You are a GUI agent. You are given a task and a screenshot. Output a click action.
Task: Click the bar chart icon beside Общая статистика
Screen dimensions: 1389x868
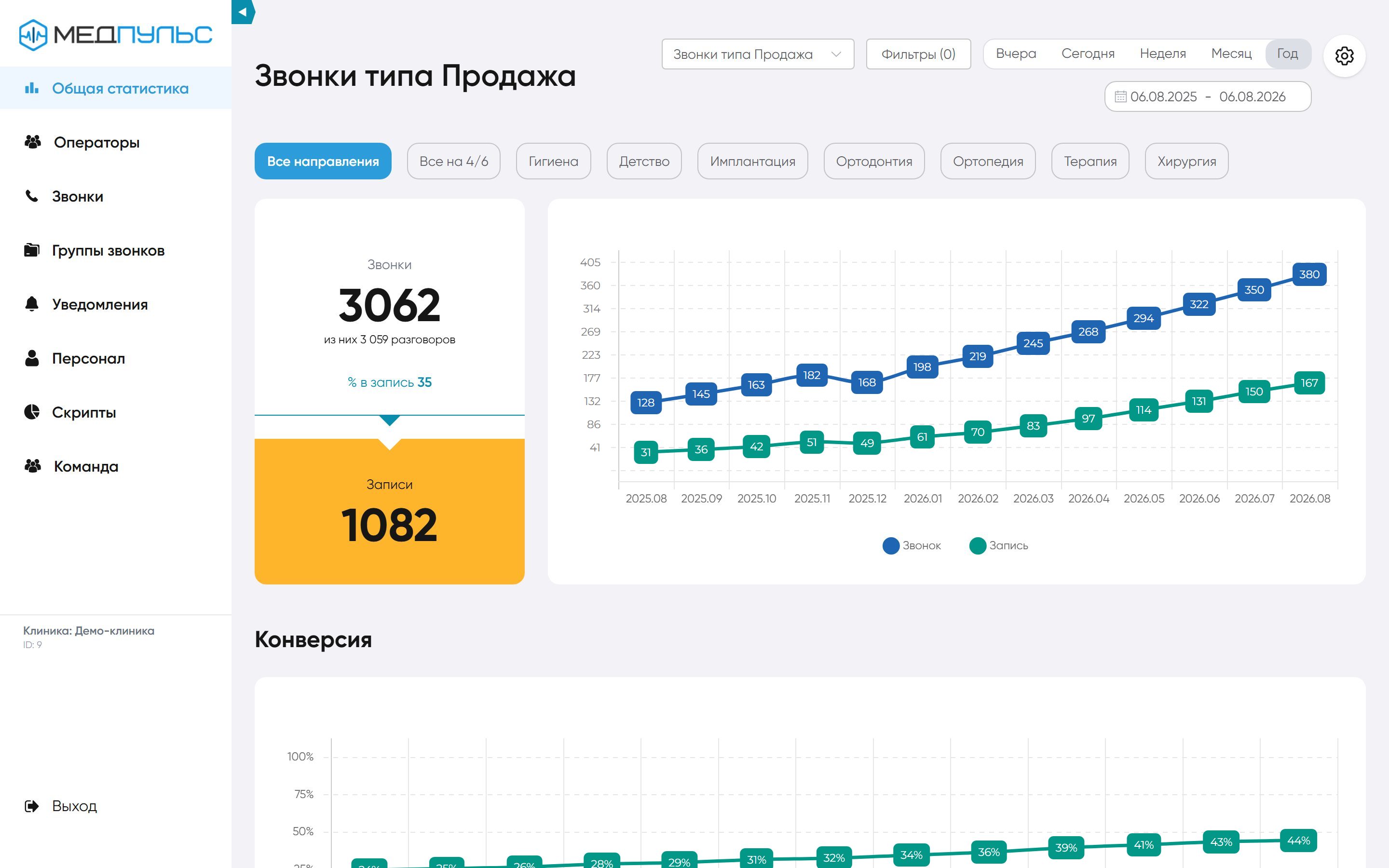tap(31, 88)
